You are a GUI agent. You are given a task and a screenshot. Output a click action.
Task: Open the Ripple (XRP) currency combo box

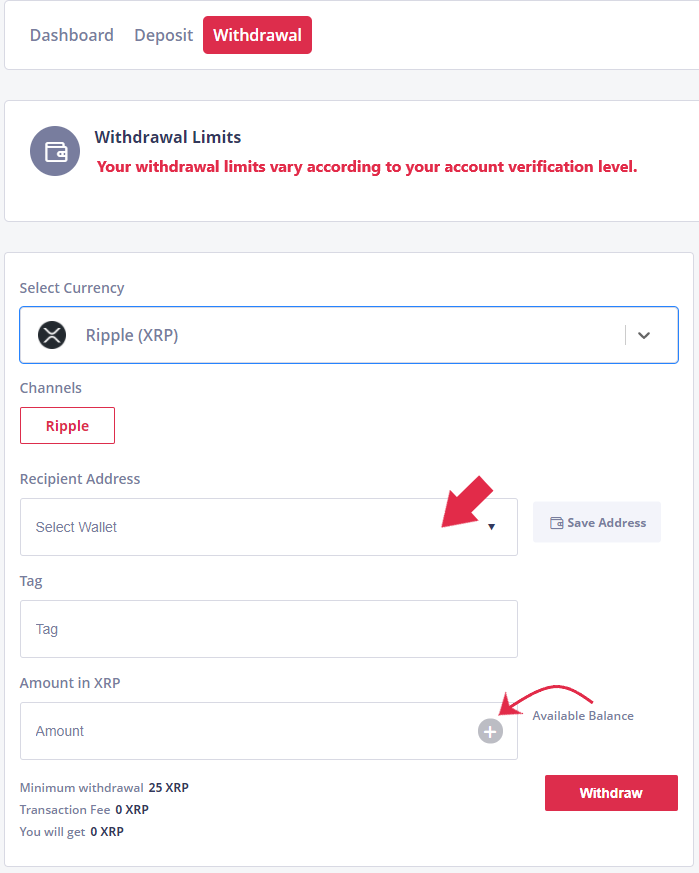(349, 335)
